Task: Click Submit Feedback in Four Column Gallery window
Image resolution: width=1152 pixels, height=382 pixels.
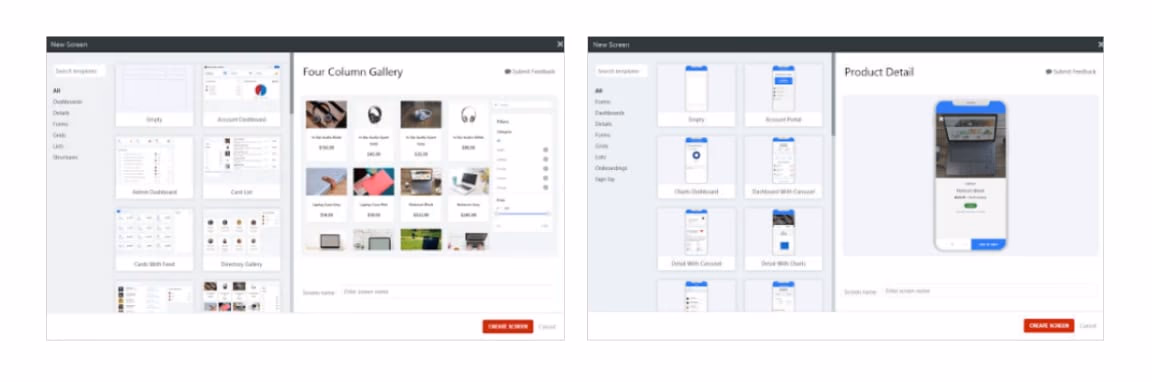Action: [x=530, y=72]
